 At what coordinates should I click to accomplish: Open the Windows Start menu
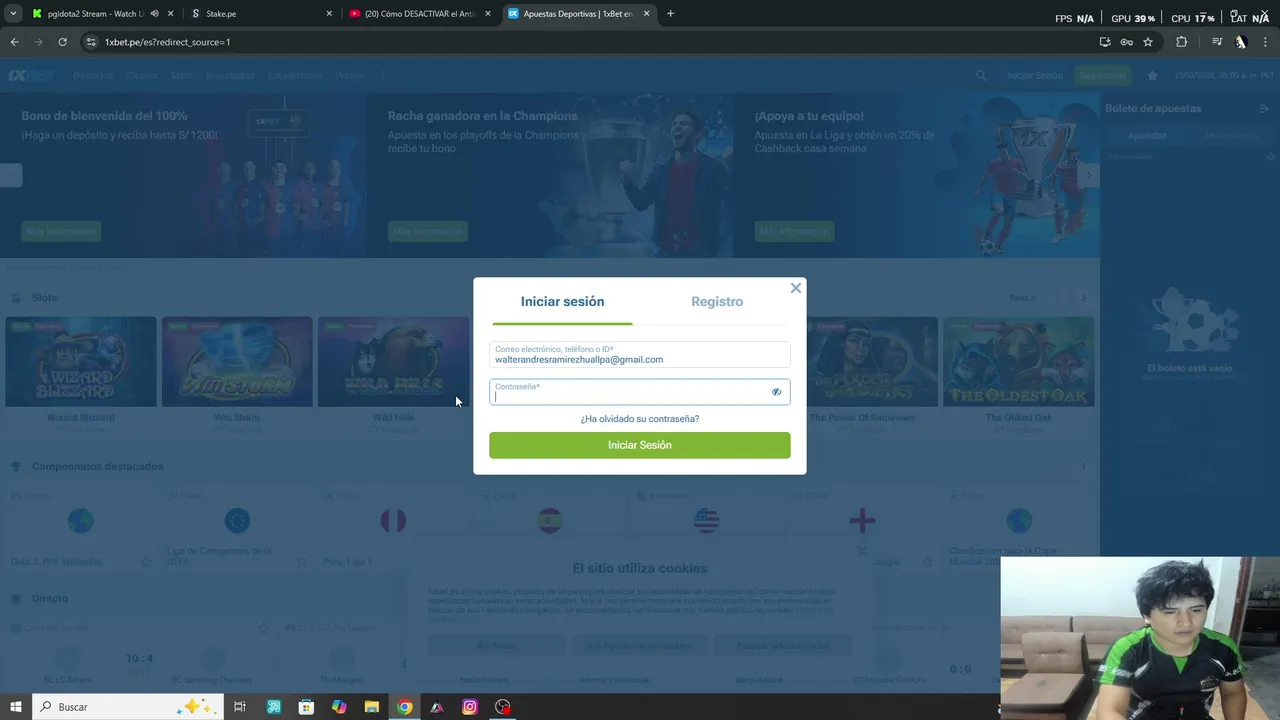15,707
